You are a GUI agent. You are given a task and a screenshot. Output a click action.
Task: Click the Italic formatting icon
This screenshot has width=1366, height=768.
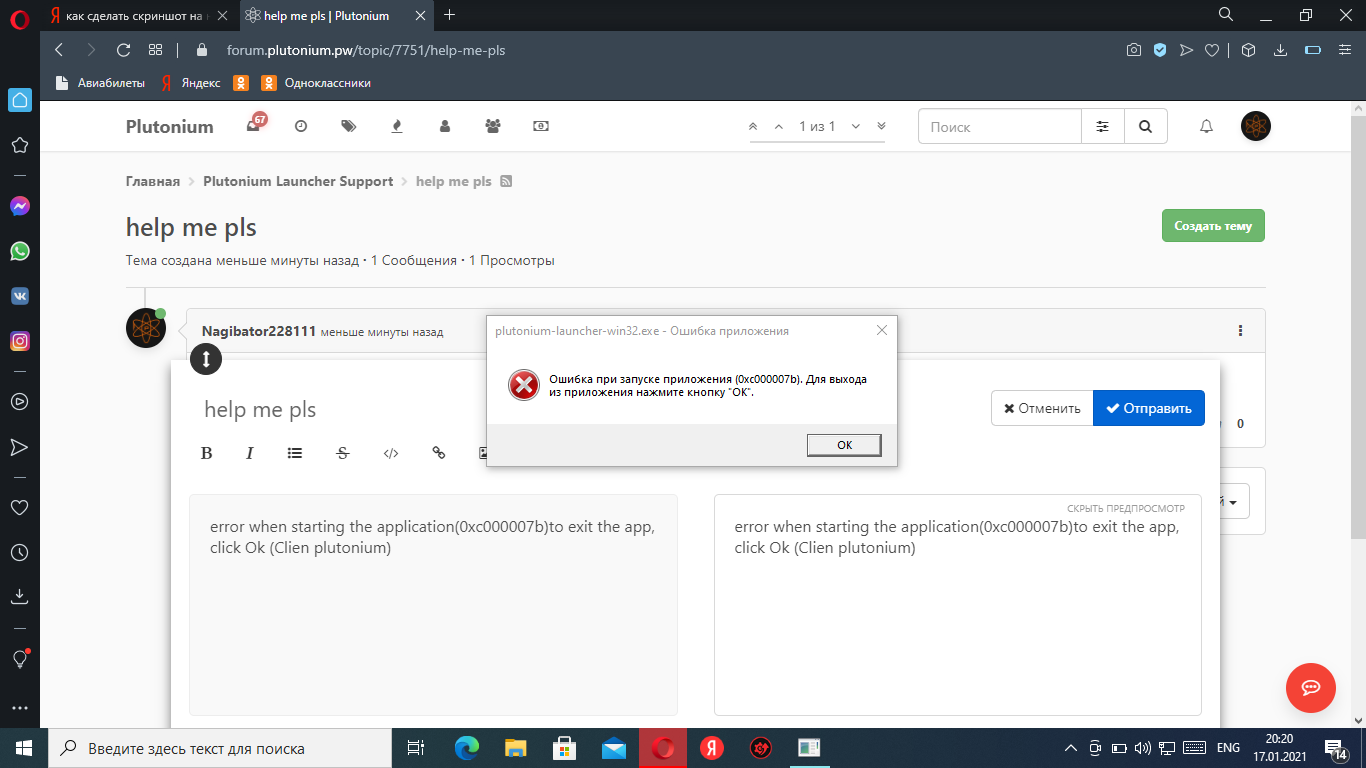click(250, 453)
